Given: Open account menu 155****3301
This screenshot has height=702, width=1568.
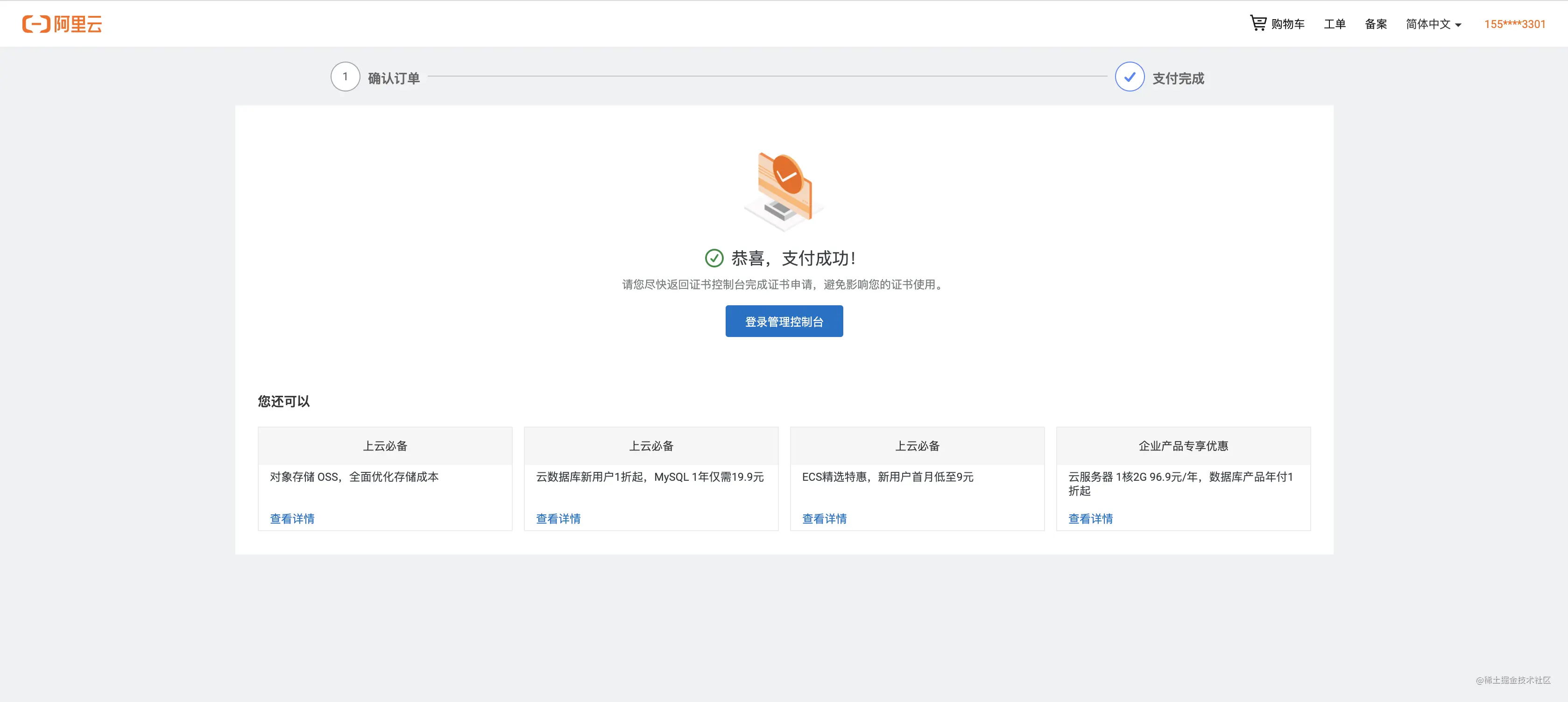Looking at the screenshot, I should pos(1514,24).
